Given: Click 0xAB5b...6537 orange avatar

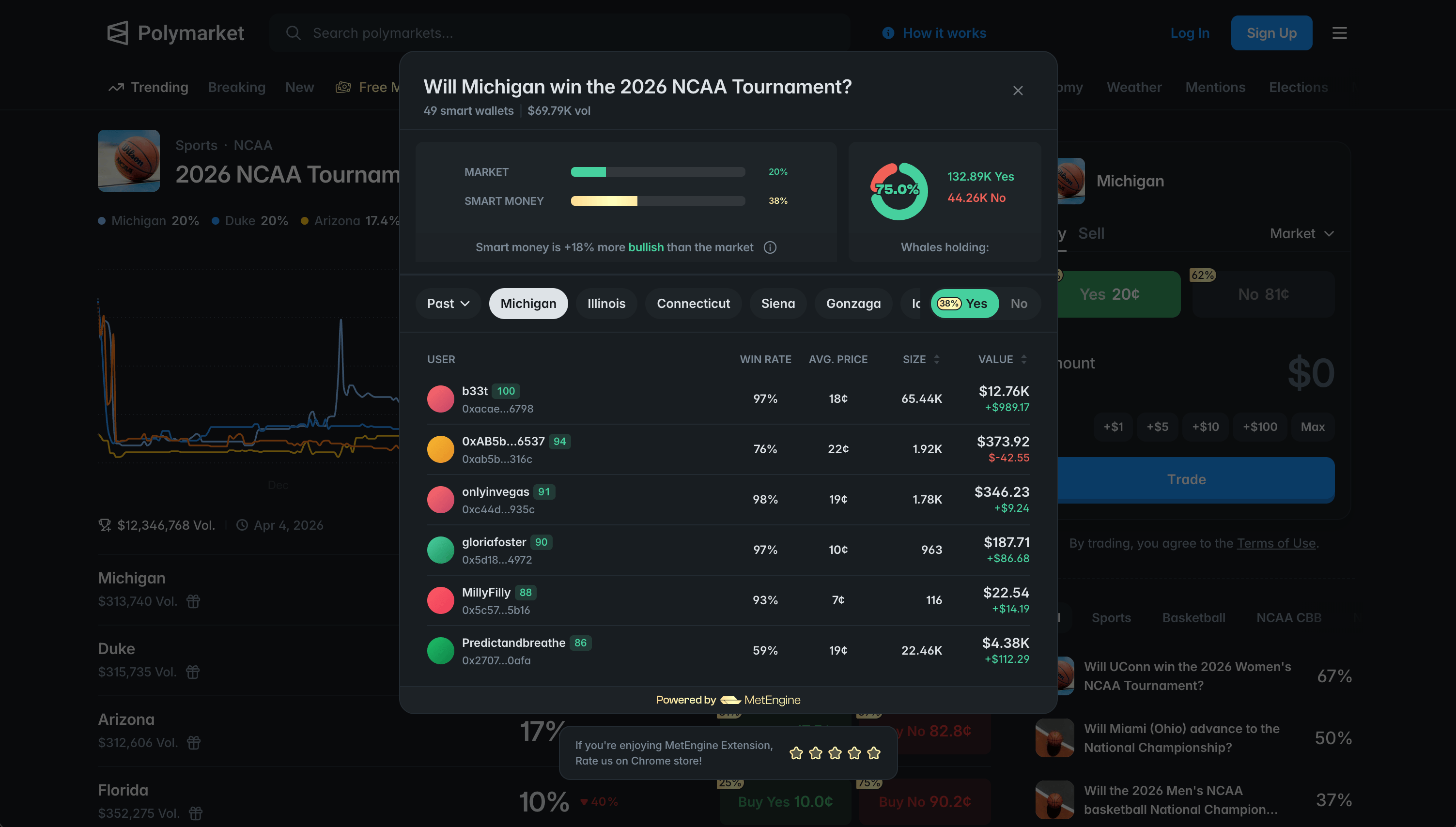Looking at the screenshot, I should [440, 449].
